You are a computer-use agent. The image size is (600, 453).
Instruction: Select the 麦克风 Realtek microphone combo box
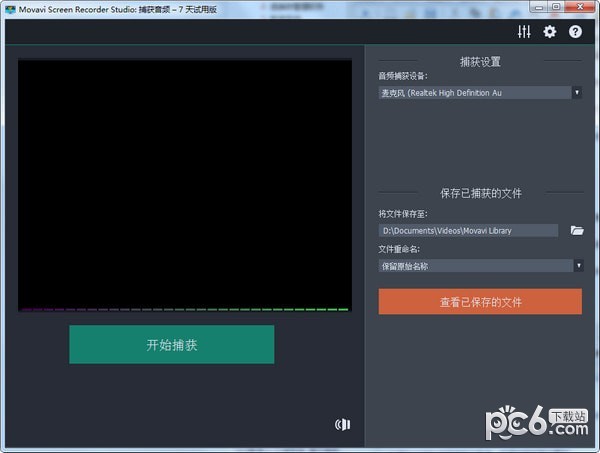473,92
